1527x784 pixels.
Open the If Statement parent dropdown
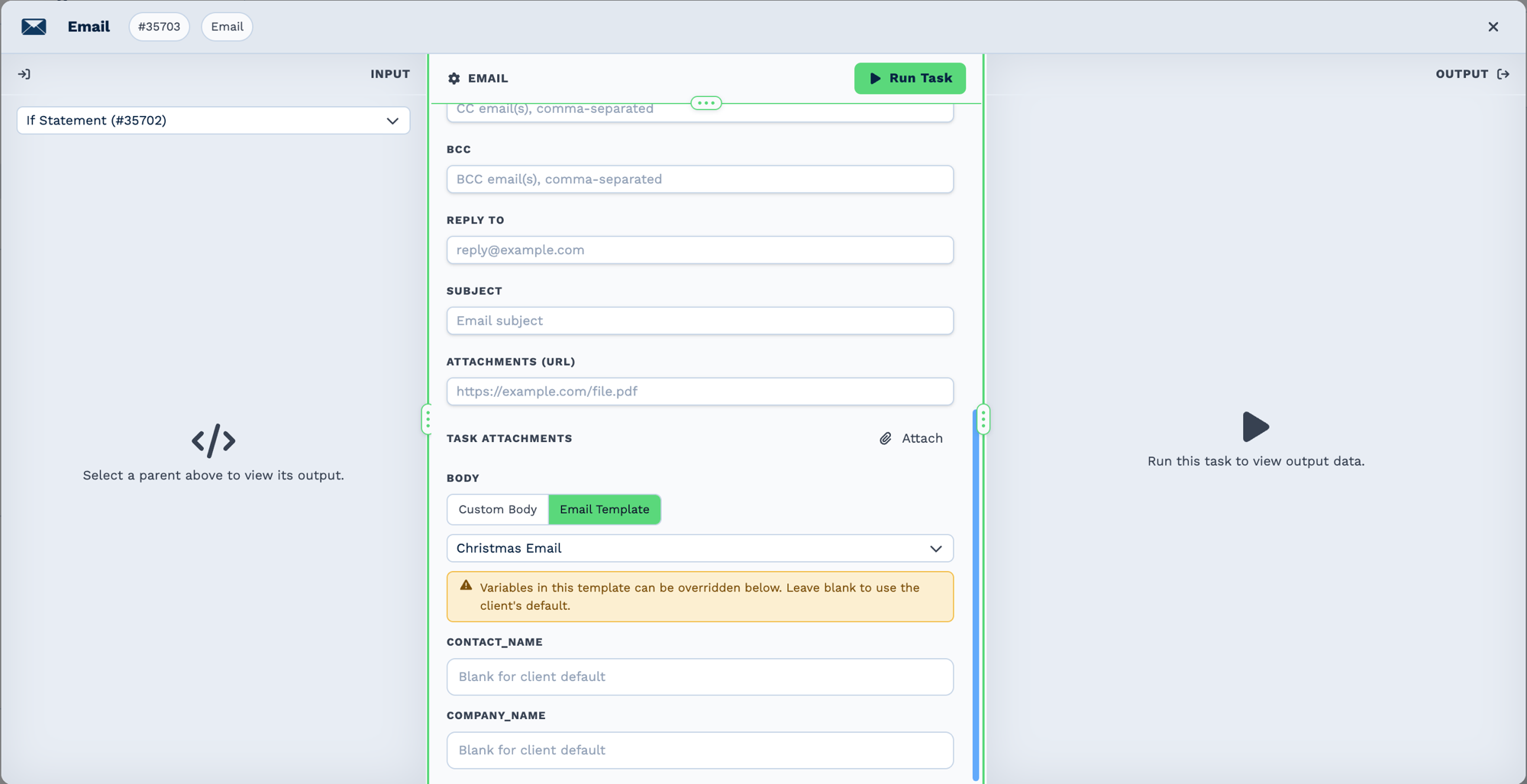pyautogui.click(x=214, y=121)
